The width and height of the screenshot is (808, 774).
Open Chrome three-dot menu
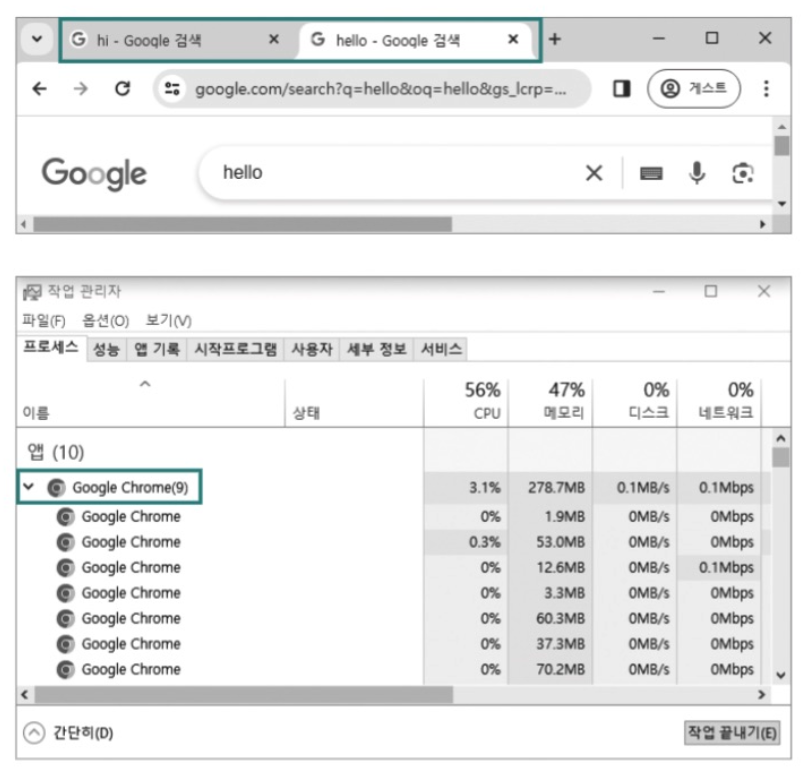(x=766, y=89)
